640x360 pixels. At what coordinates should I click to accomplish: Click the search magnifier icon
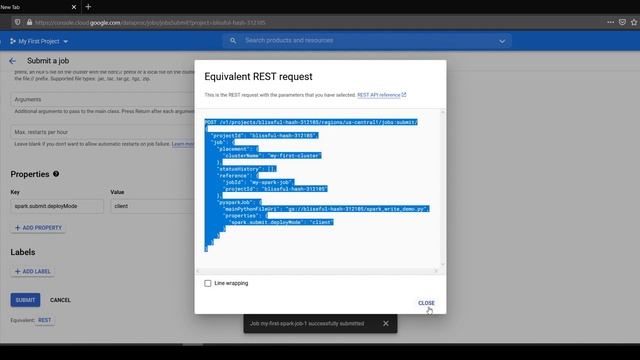click(x=233, y=41)
